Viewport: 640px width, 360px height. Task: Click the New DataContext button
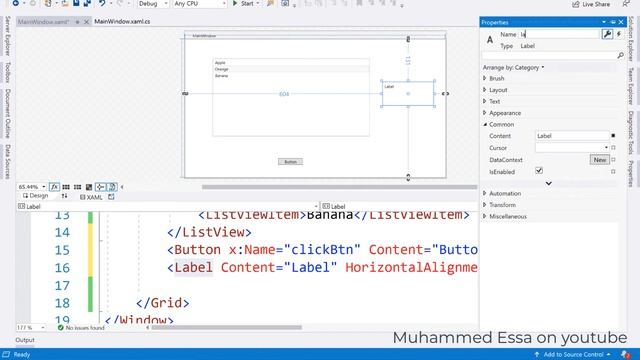pyautogui.click(x=599, y=160)
